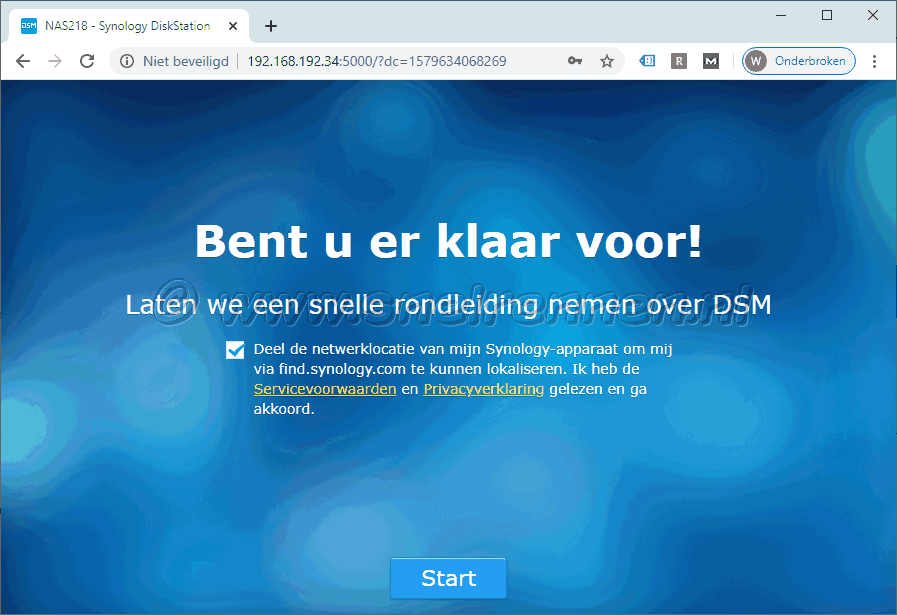The image size is (897, 615).
Task: Close the NAS218 Synology DiskStation tab
Action: [x=233, y=26]
